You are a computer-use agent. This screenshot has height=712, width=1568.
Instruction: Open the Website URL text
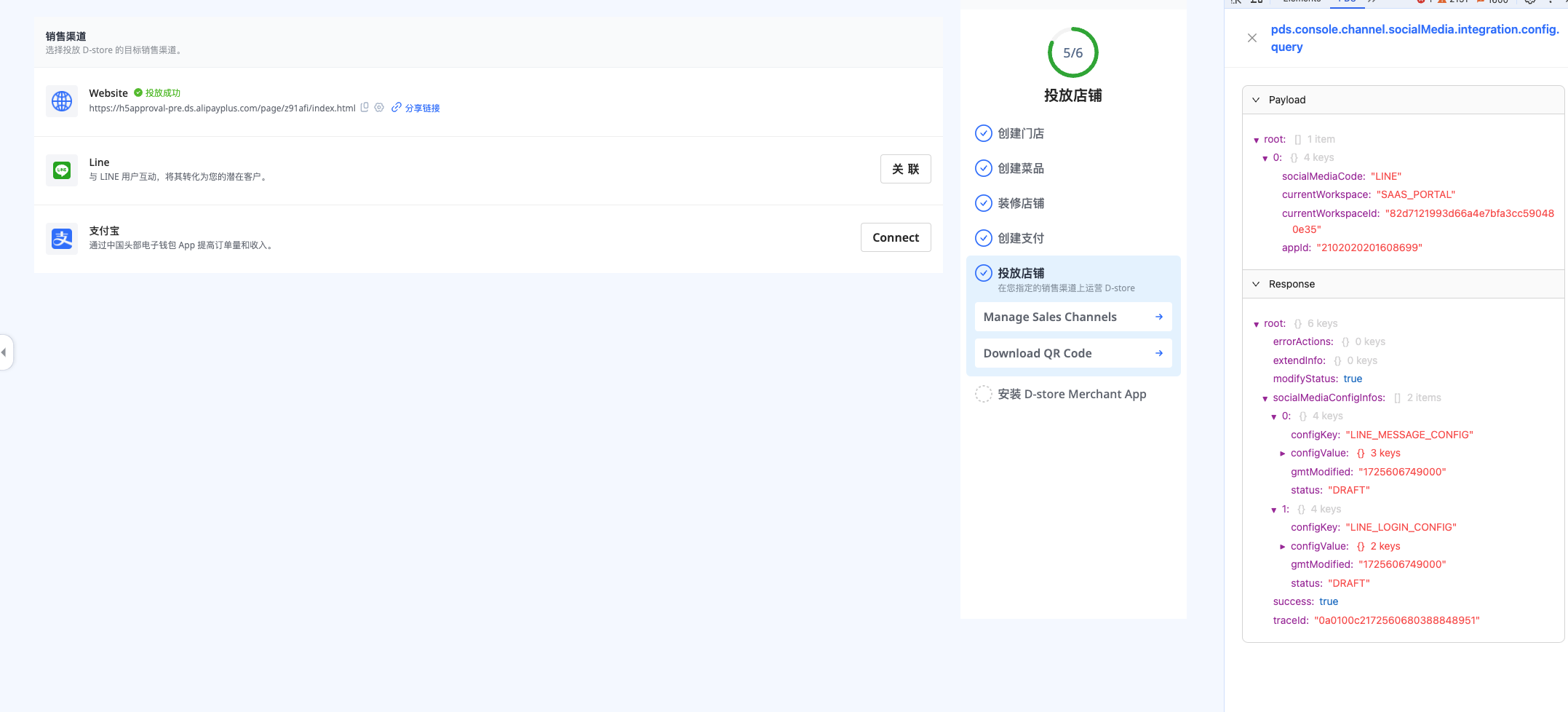click(x=222, y=108)
